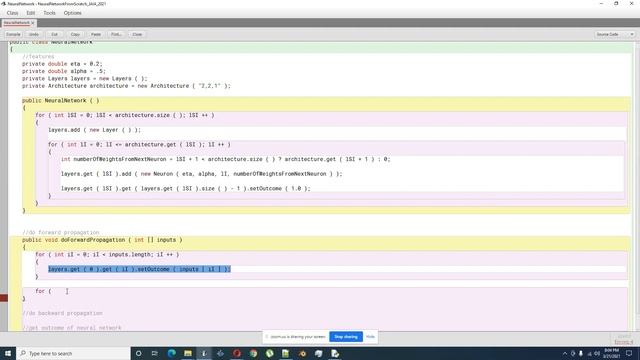Open the Windows Start menu

[x=8, y=353]
